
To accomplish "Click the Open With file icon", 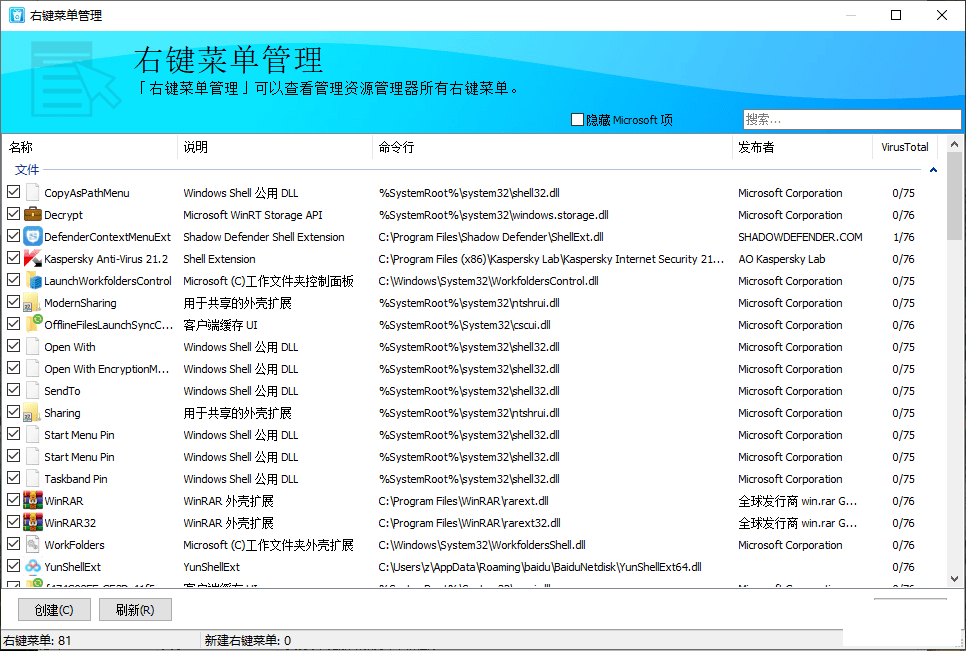I will coord(33,347).
